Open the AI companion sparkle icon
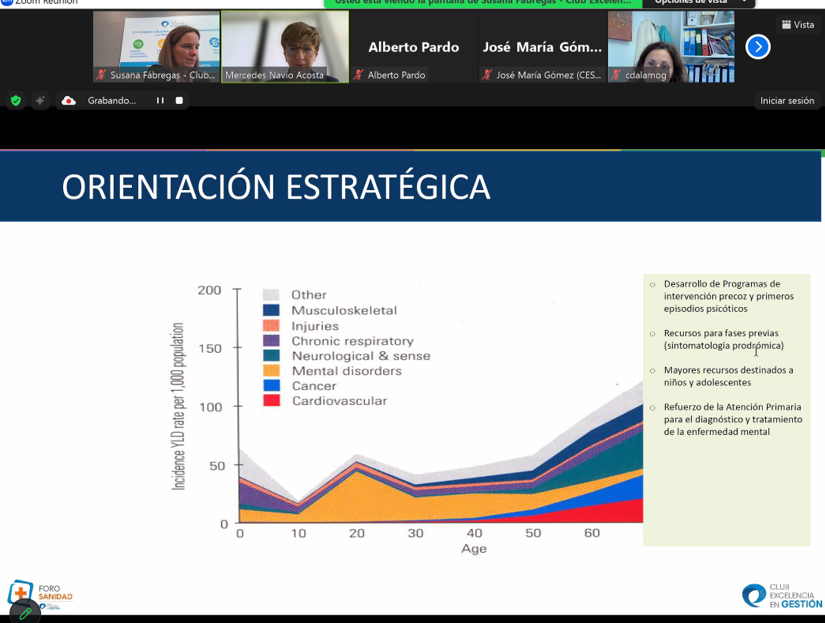The image size is (825, 623). [41, 101]
